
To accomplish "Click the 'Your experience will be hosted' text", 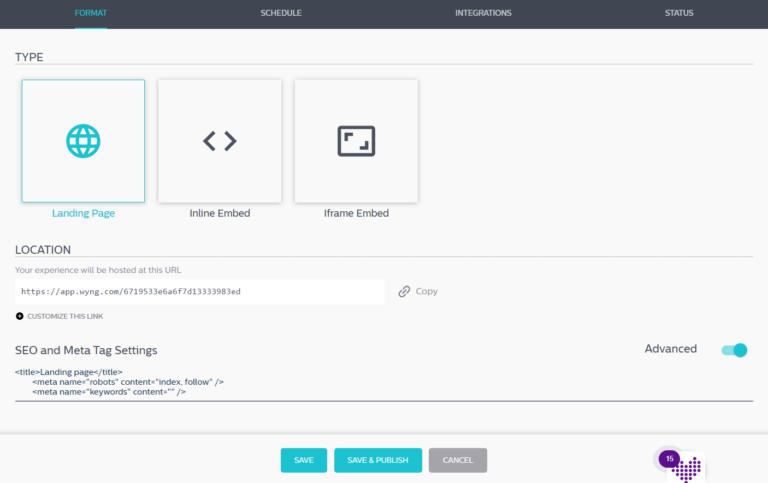I will click(98, 270).
